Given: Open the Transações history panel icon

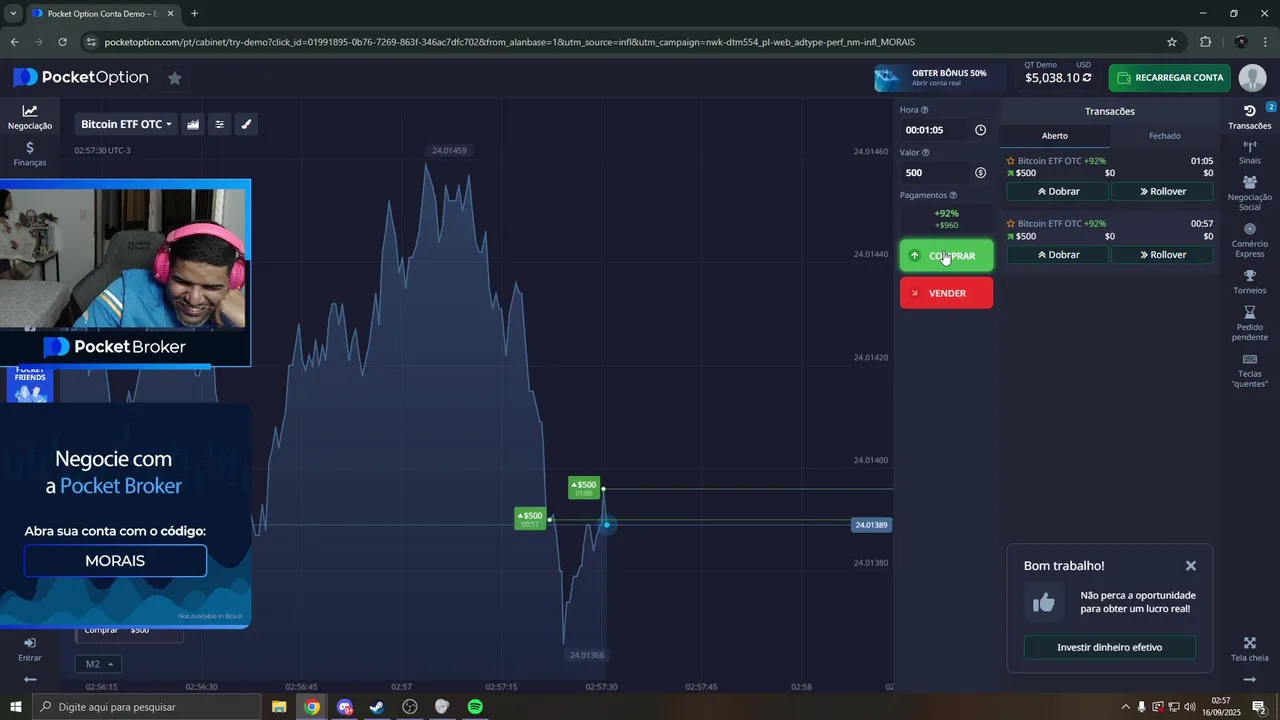Looking at the screenshot, I should coord(1250,117).
